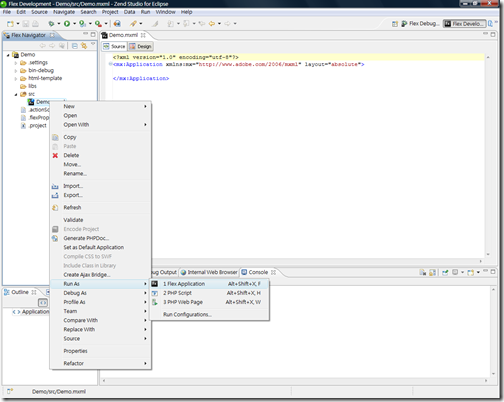Select Run As in context menu
Image resolution: width=504 pixels, height=402 pixels.
coord(100,284)
